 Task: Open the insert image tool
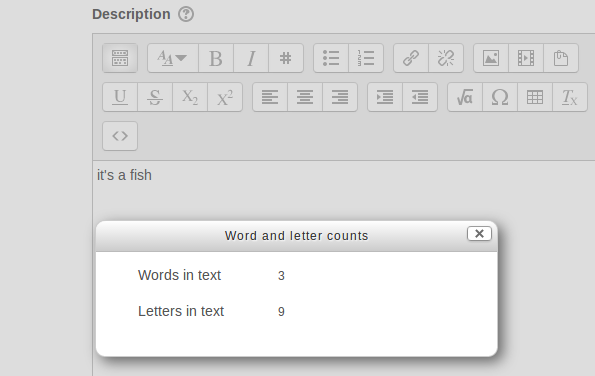tap(491, 58)
